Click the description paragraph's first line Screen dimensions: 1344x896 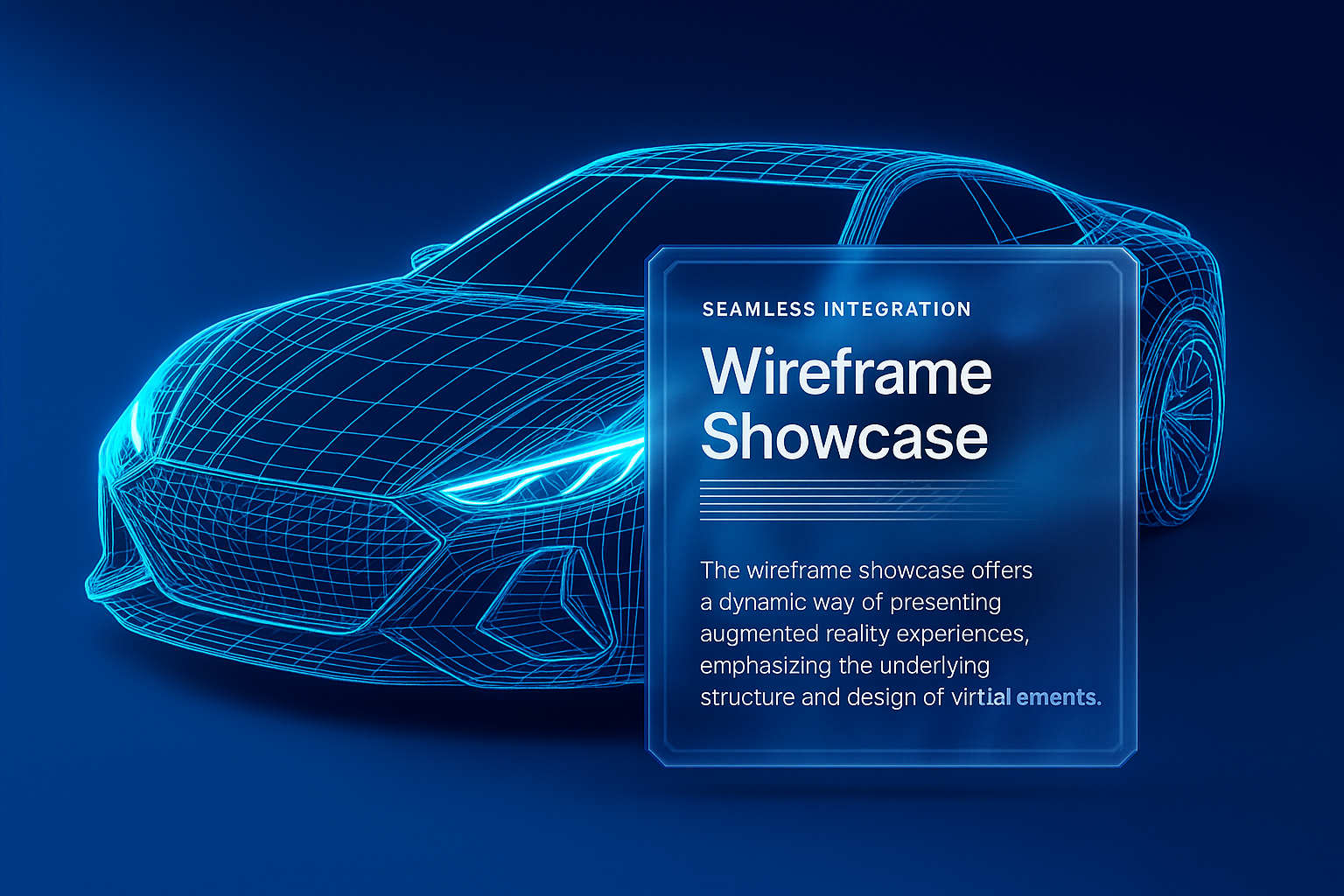866,570
